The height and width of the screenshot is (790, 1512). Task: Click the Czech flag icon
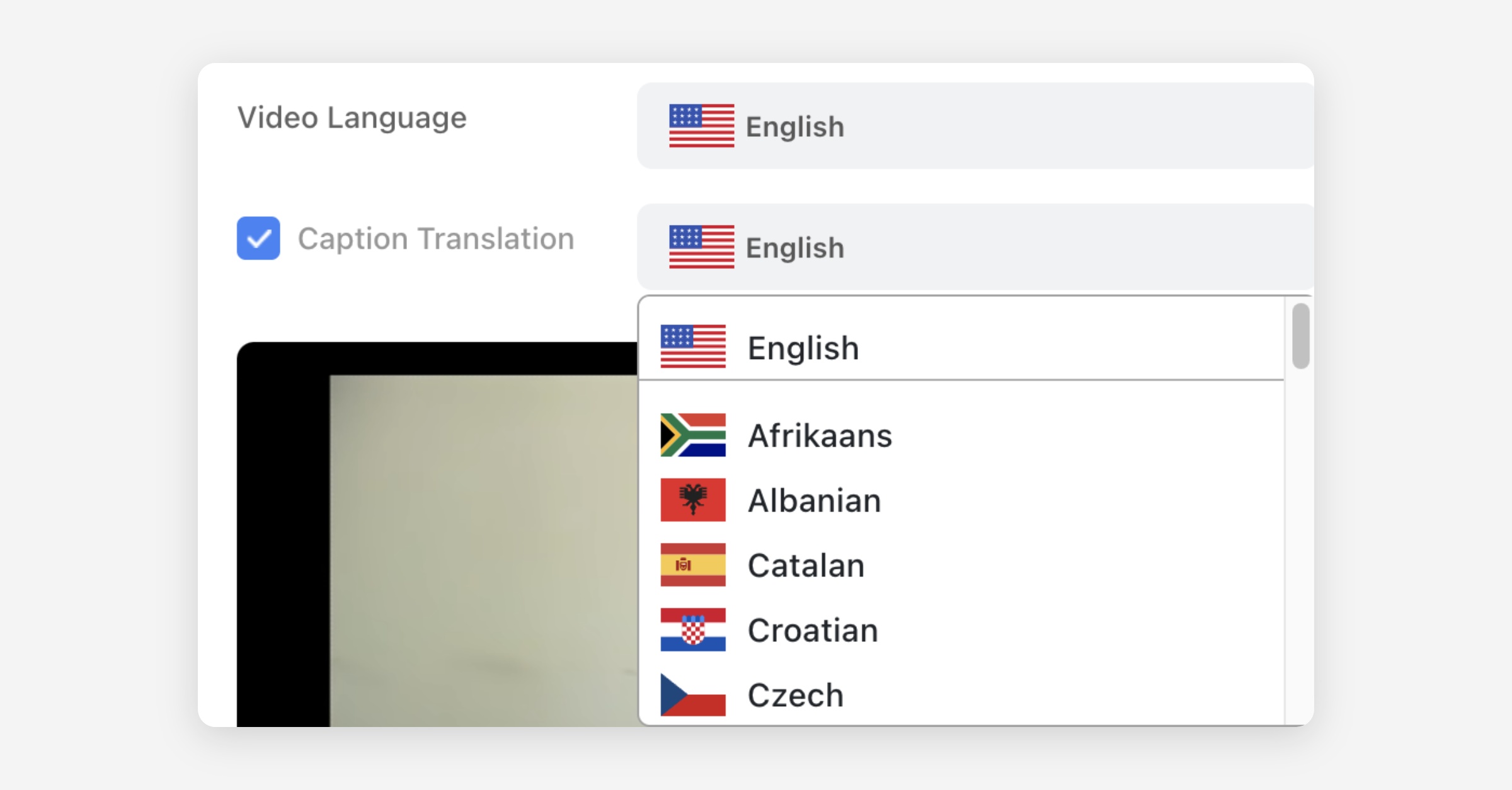692,695
